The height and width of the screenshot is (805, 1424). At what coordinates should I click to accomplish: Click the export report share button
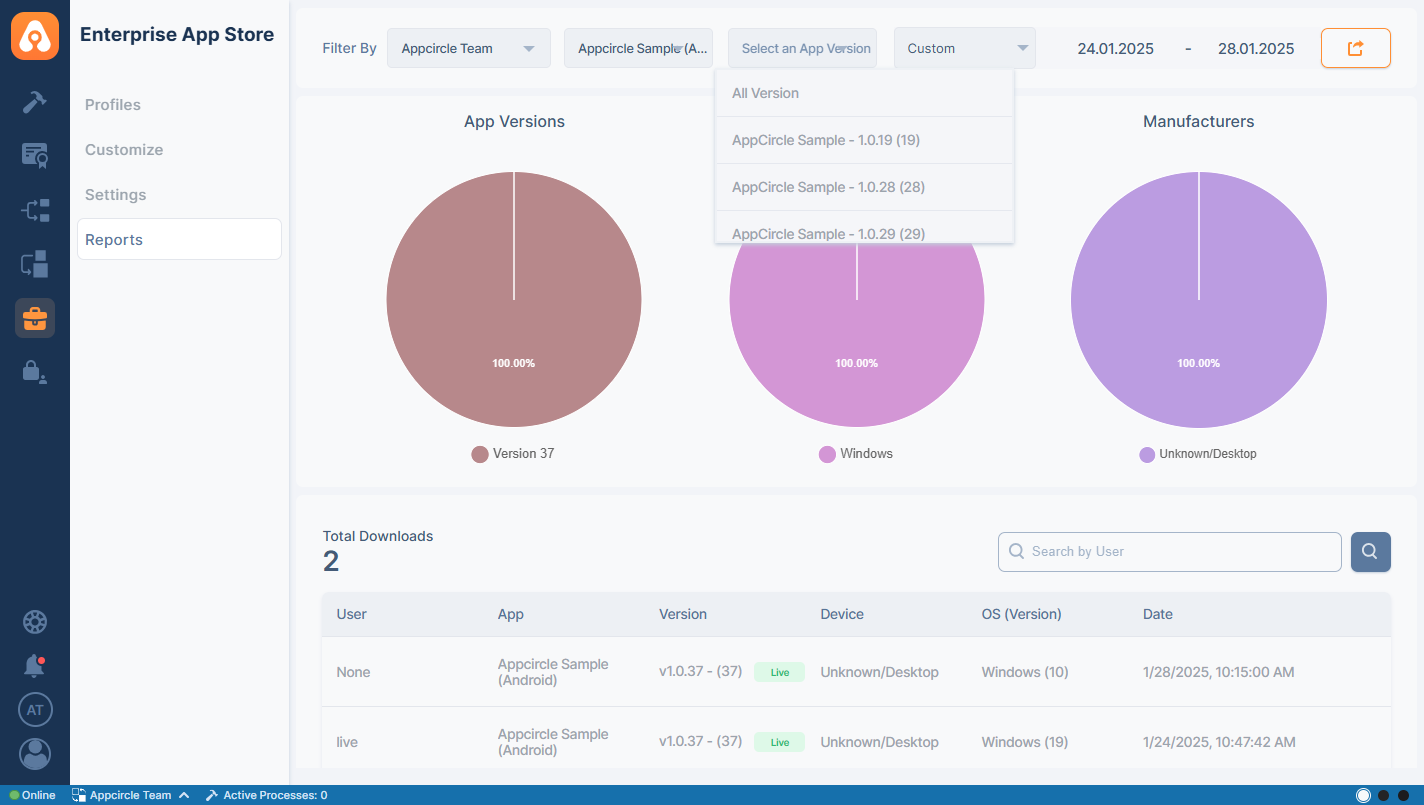[x=1356, y=48]
